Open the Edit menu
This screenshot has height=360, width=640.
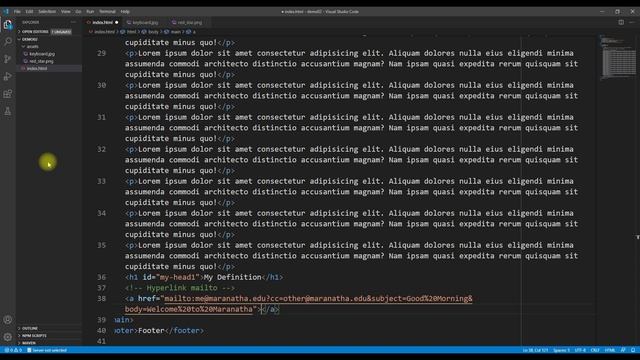(x=29, y=11)
